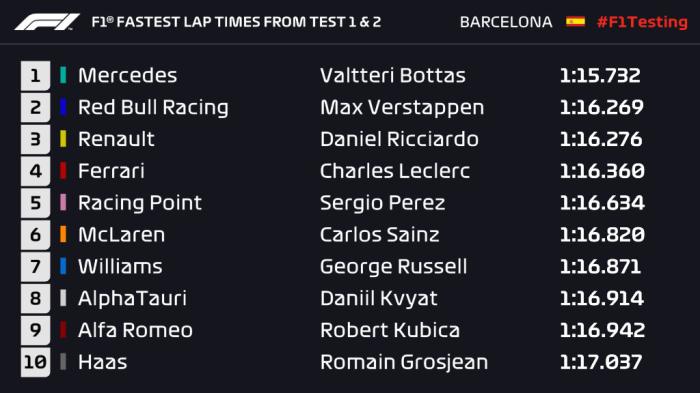Click the BARCELONA location label
This screenshot has height=393, width=700.
coord(506,22)
